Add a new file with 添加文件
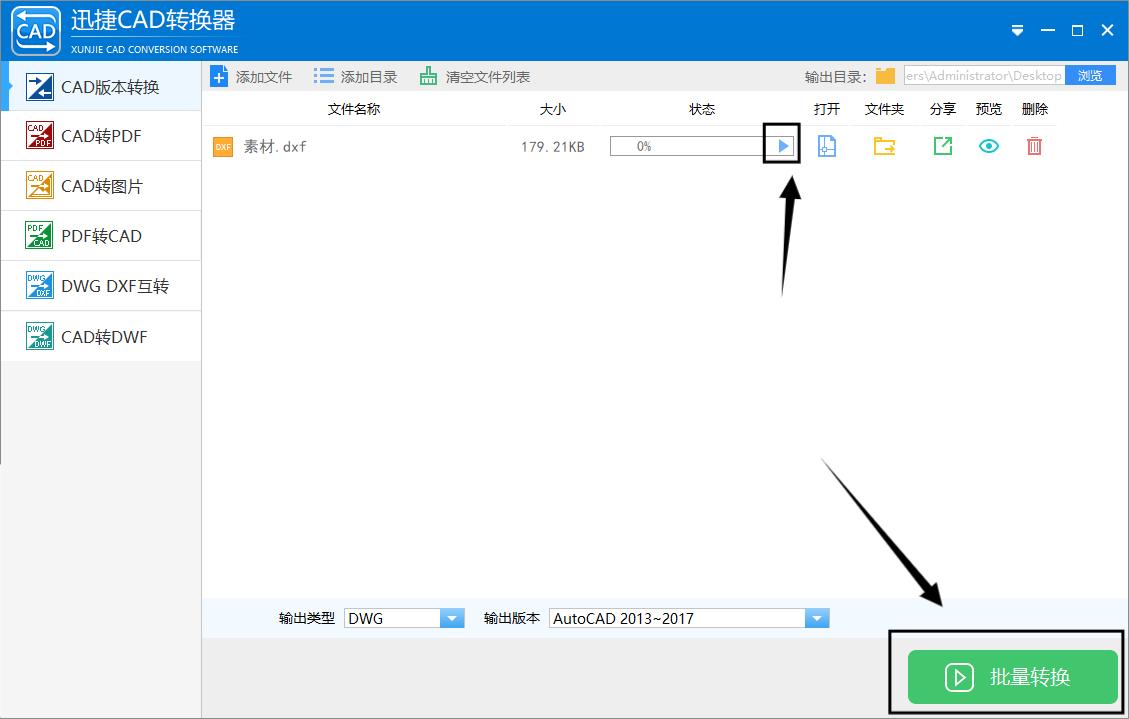Image resolution: width=1129 pixels, height=719 pixels. pyautogui.click(x=256, y=75)
